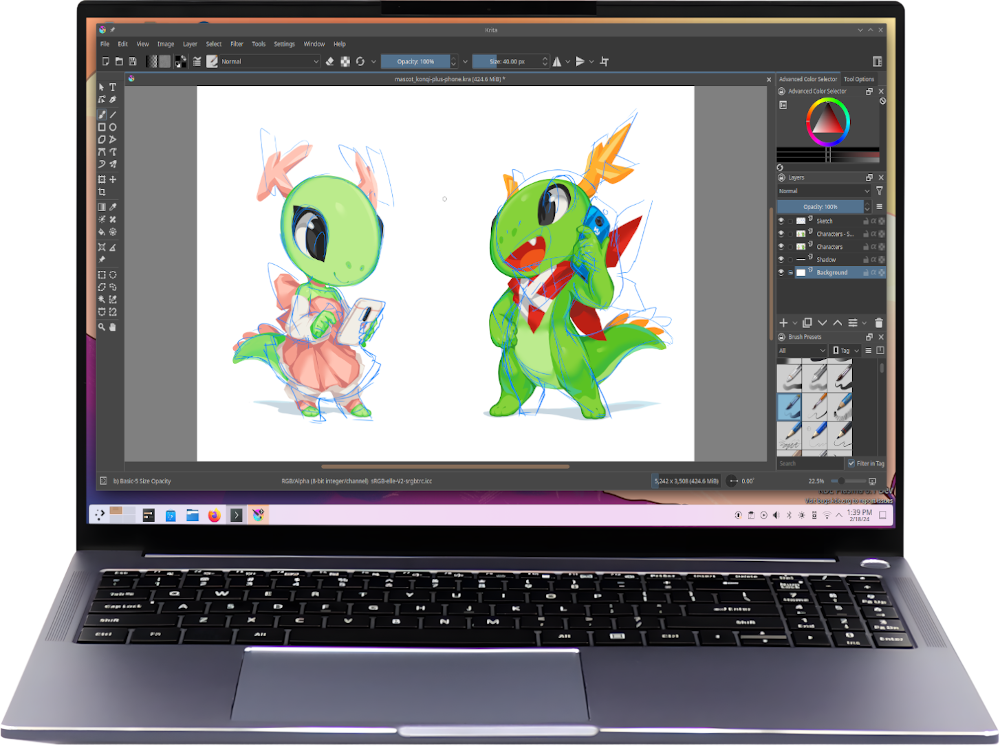This screenshot has height=746, width=1000.
Task: Expand the layer blend mode dropdown
Action: pyautogui.click(x=823, y=190)
